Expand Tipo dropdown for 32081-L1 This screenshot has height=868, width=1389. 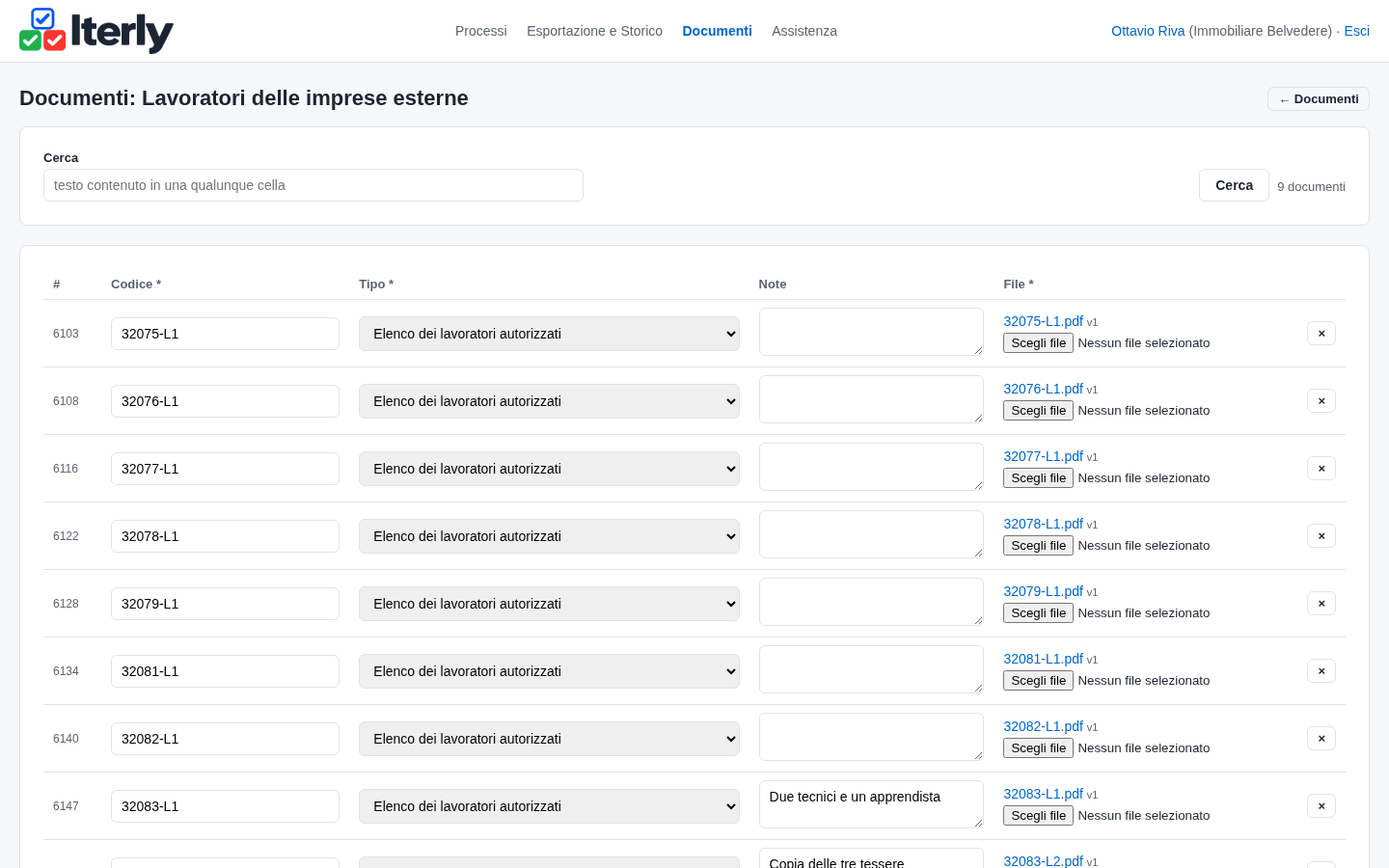click(549, 671)
